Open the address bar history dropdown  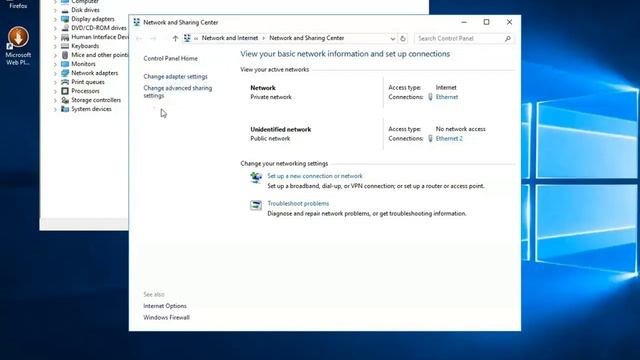pyautogui.click(x=392, y=38)
